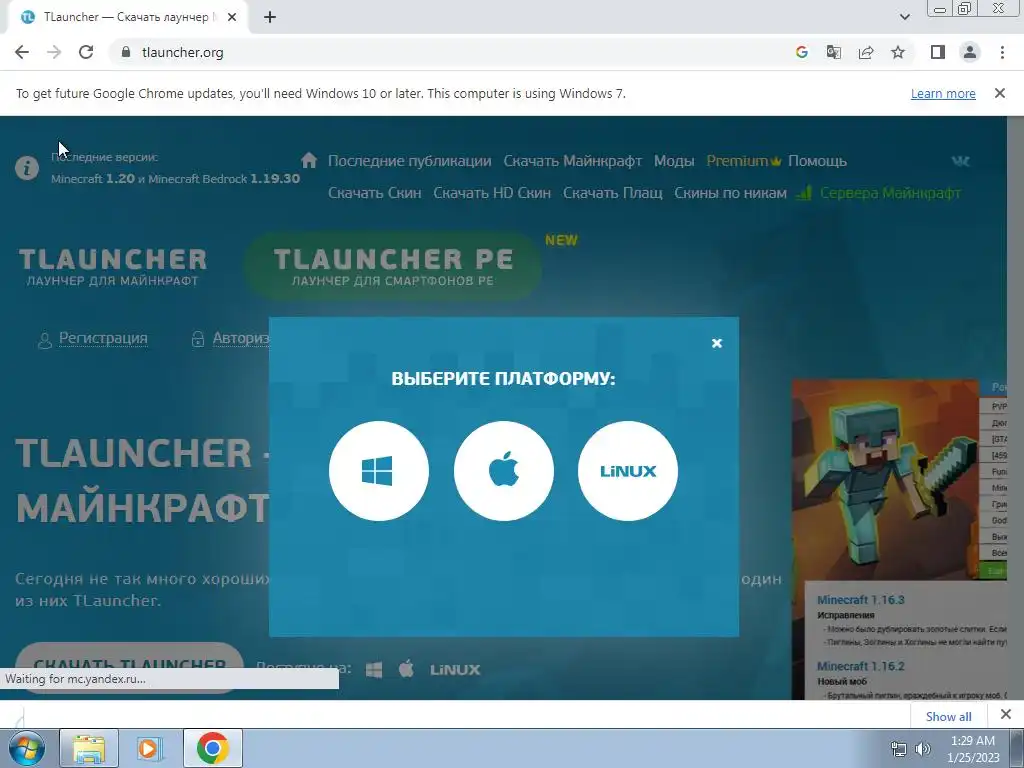
Task: Click the Minecraft character thumbnail
Action: 885,480
